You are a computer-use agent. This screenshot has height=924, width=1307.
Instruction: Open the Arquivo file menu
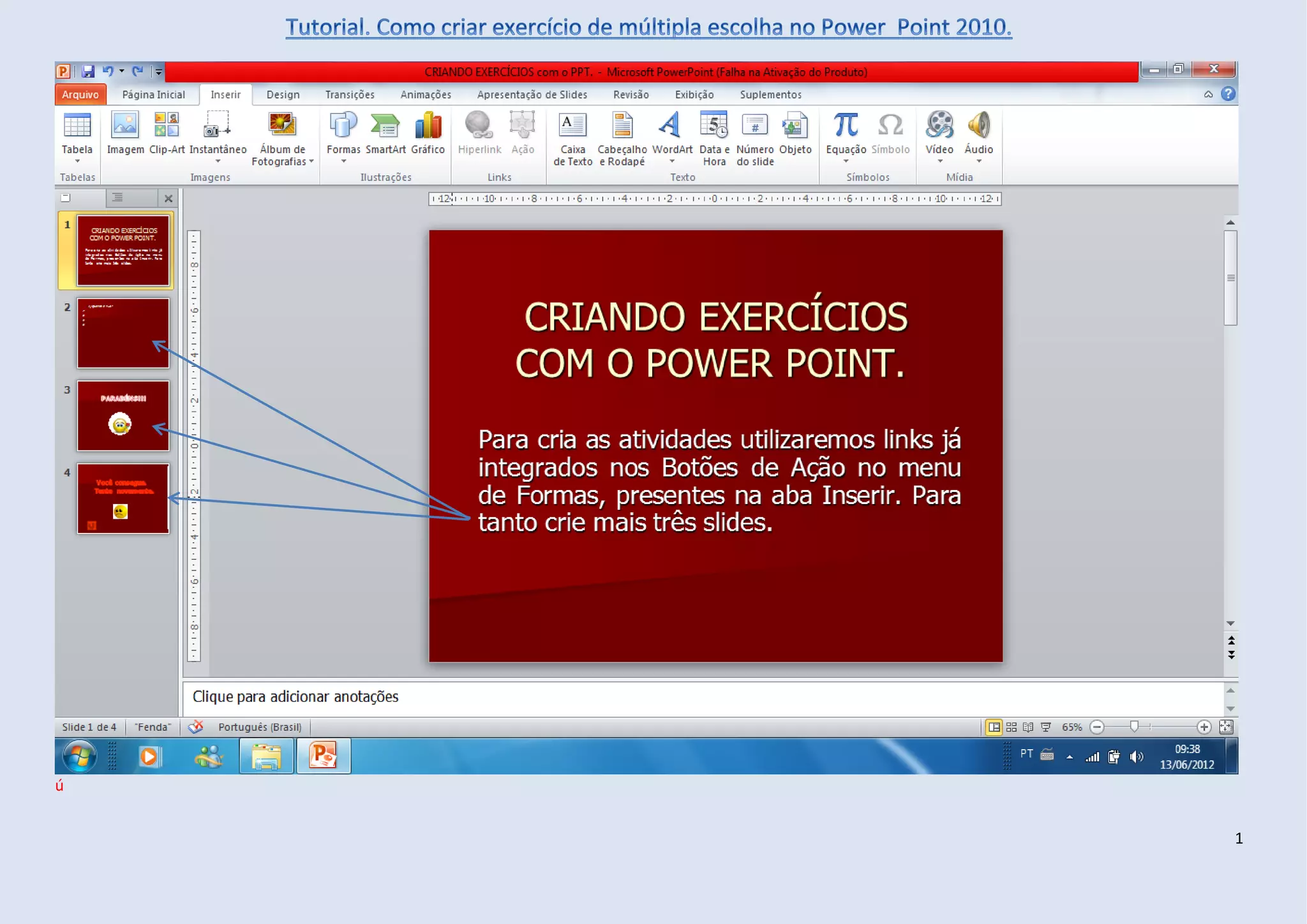click(80, 94)
